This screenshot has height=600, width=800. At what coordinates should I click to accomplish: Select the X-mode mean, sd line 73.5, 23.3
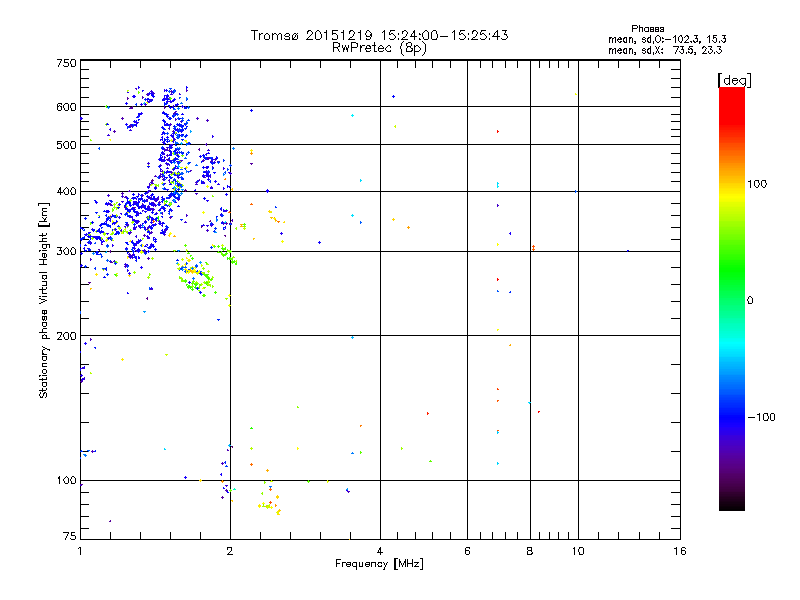click(665, 50)
